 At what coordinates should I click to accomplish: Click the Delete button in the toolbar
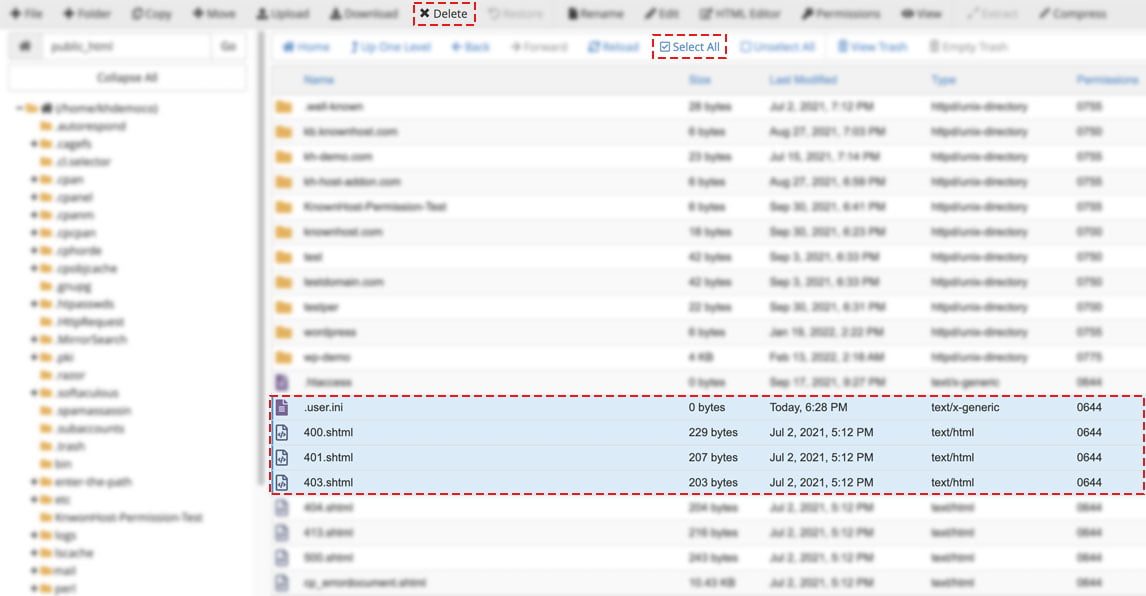(x=443, y=14)
